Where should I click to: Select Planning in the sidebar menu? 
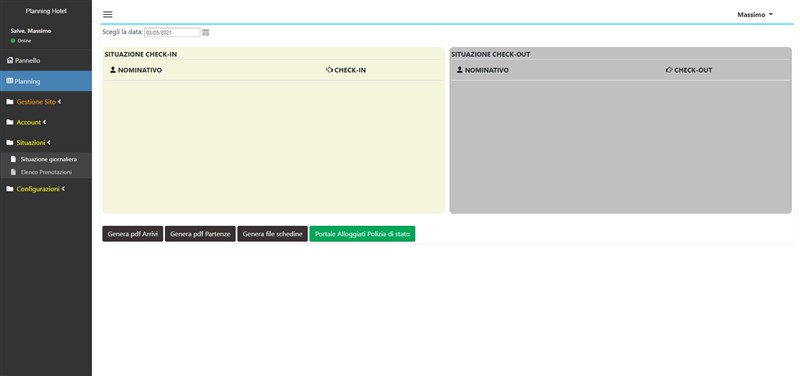(x=46, y=81)
